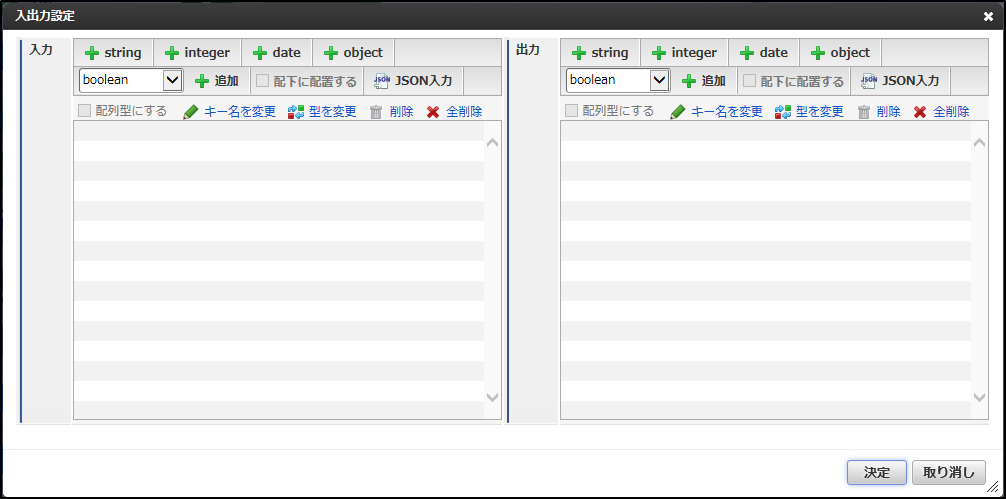This screenshot has width=1006, height=499.
Task: Click the 追加 button in the 出力 panel
Action: coord(704,81)
